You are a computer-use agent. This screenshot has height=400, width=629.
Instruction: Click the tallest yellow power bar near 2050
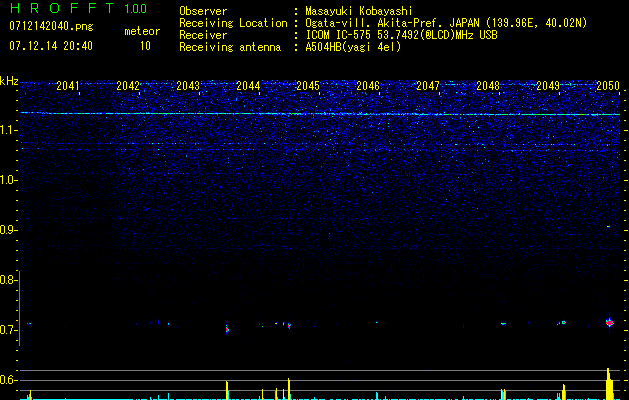(x=609, y=384)
